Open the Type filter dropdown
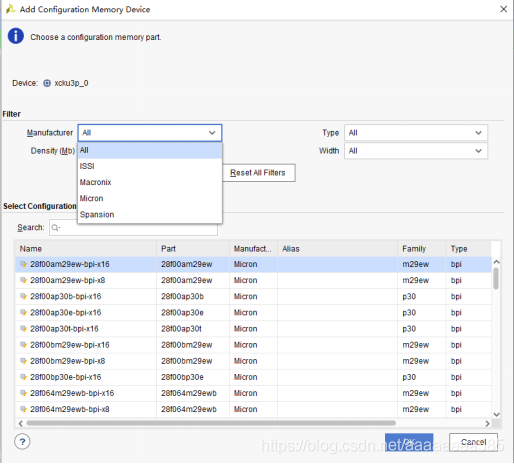The width and height of the screenshot is (514, 464). (x=416, y=133)
